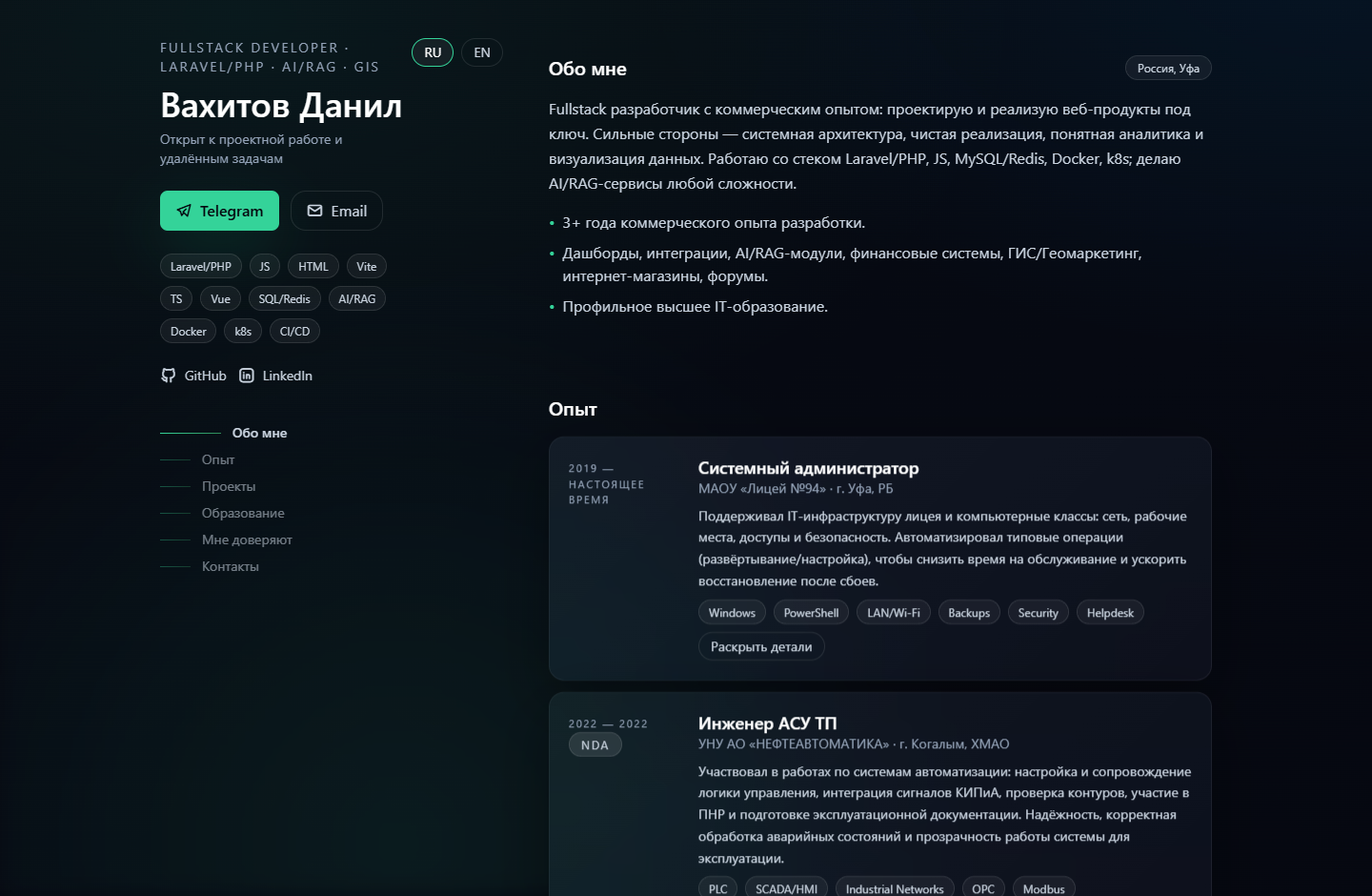Click the Modbus tag
1372x896 pixels.
click(x=1044, y=889)
